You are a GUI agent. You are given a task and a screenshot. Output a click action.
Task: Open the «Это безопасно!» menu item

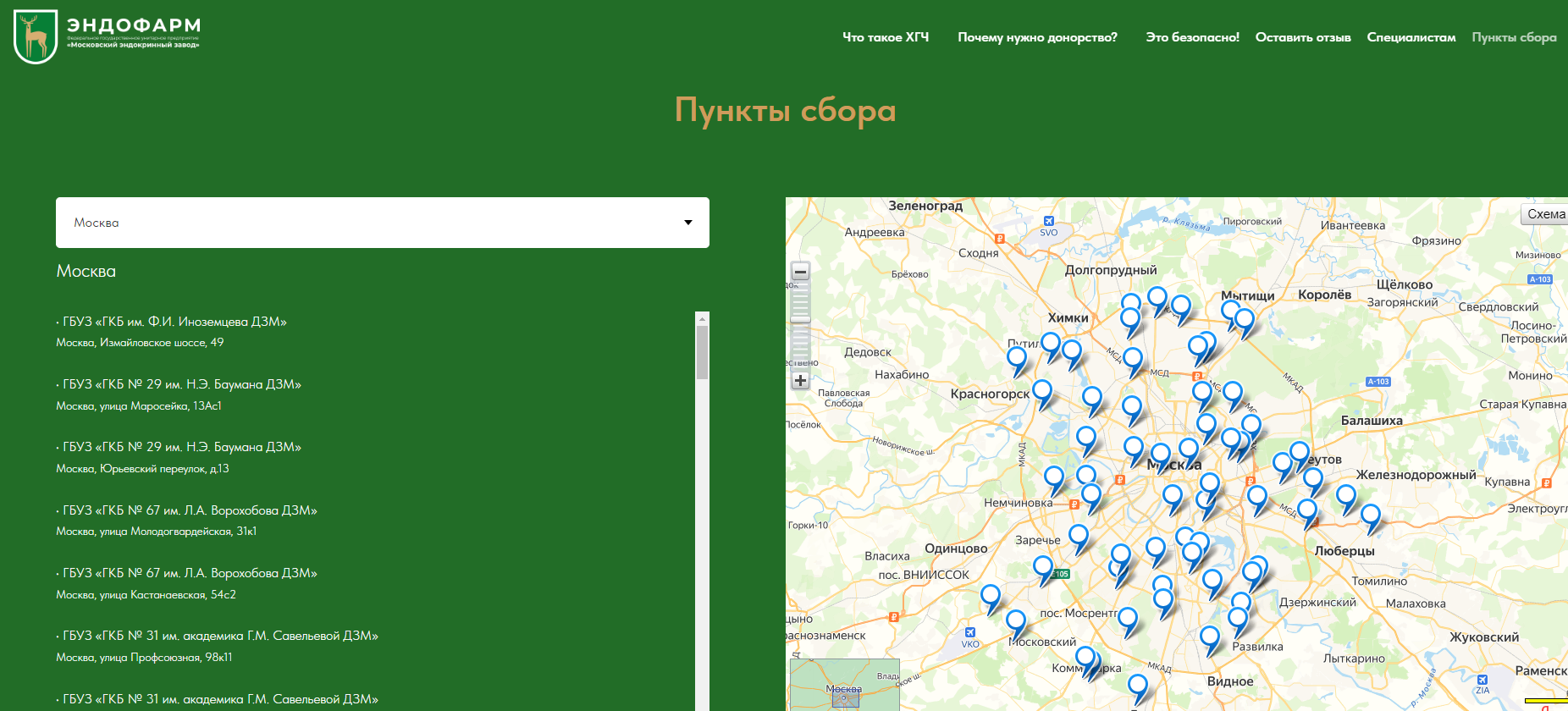point(1192,37)
